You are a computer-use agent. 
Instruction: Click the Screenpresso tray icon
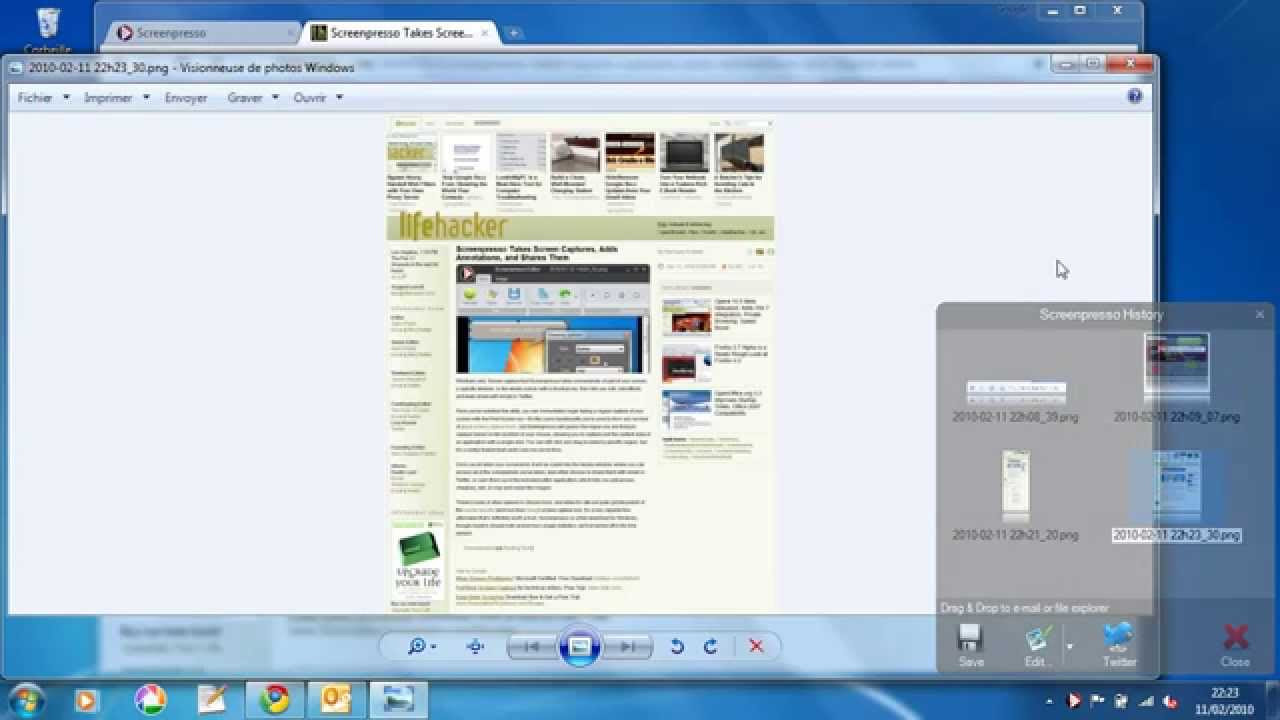[x=1074, y=701]
